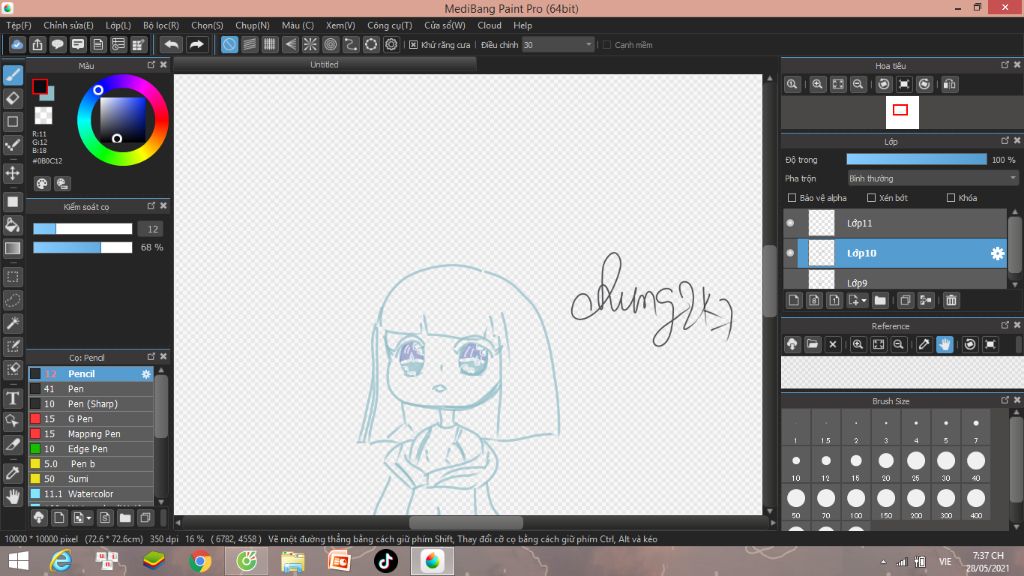1024x576 pixels.
Task: Enable the Bảo vệ alpha checkbox
Action: (x=792, y=198)
